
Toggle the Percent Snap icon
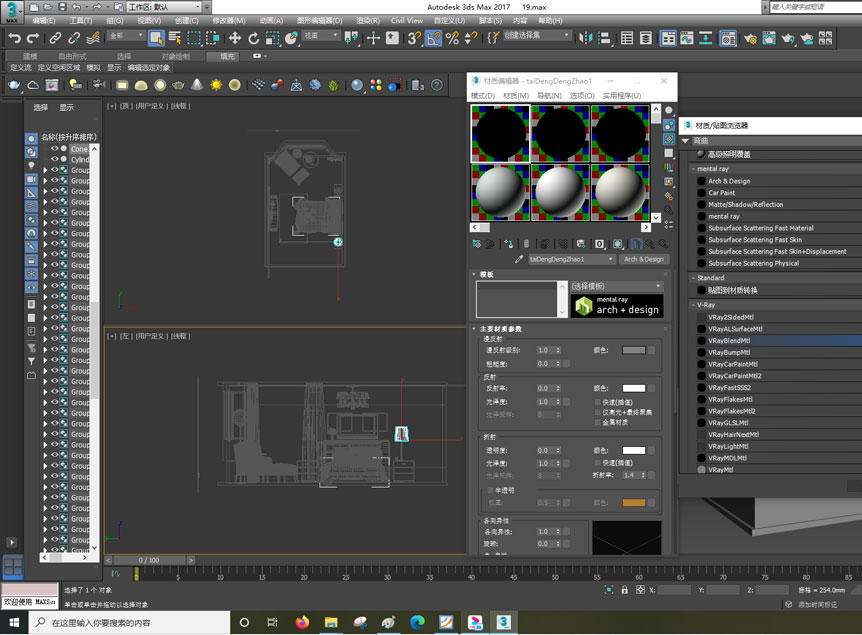452,38
